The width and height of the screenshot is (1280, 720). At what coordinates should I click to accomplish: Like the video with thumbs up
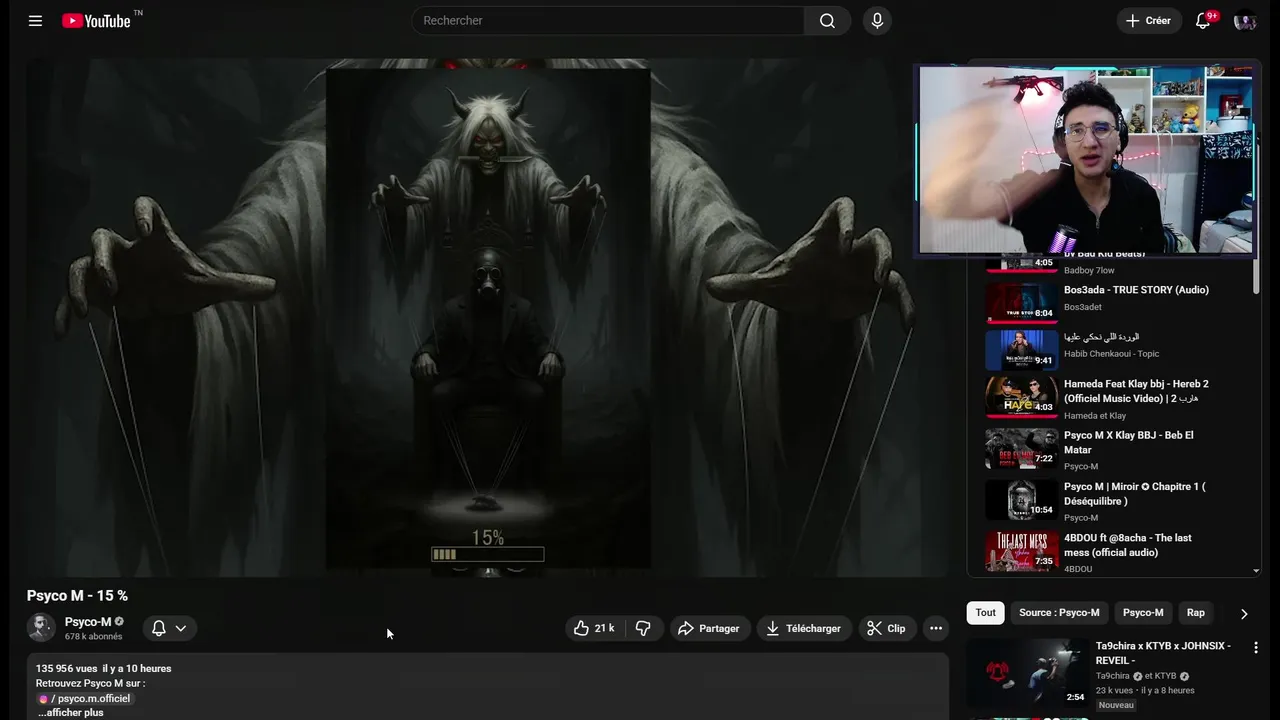coord(595,628)
